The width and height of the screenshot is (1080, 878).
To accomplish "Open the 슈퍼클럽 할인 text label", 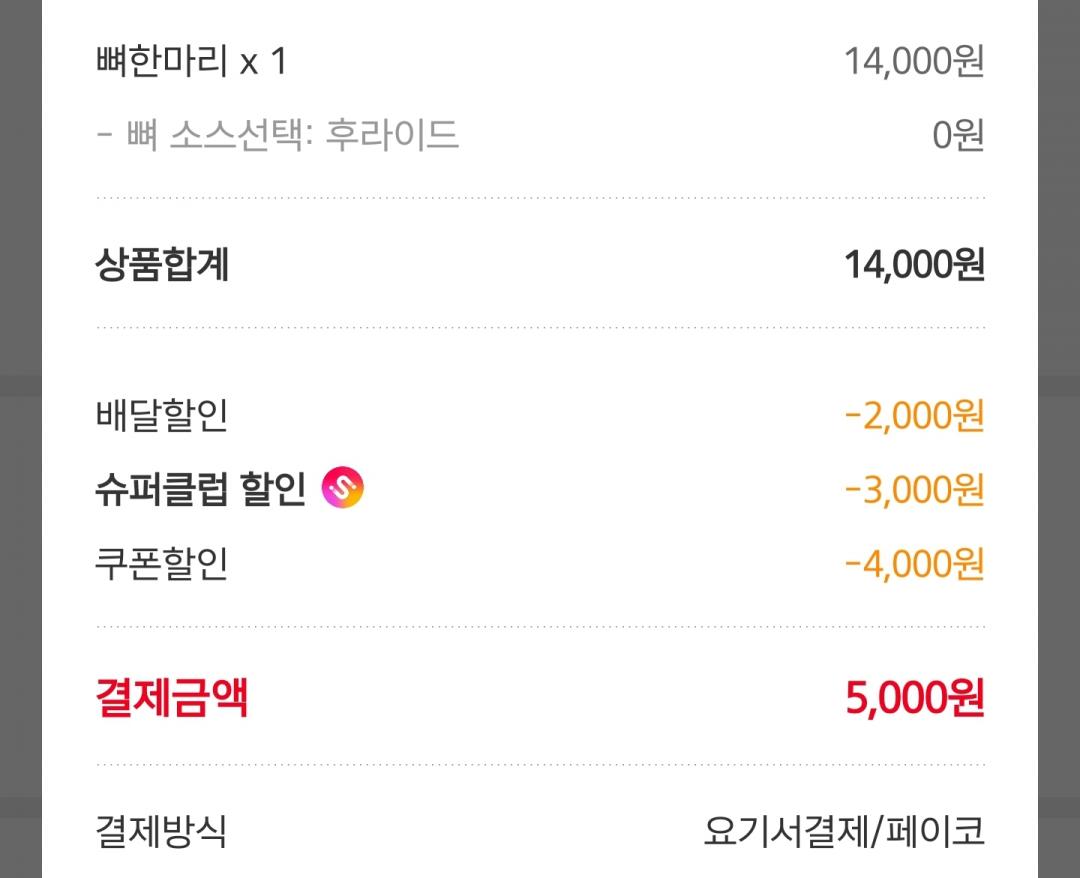I will (200, 490).
